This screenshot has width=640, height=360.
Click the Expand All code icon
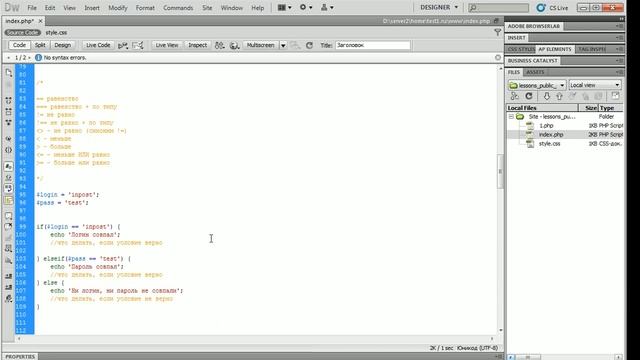tap(9, 122)
